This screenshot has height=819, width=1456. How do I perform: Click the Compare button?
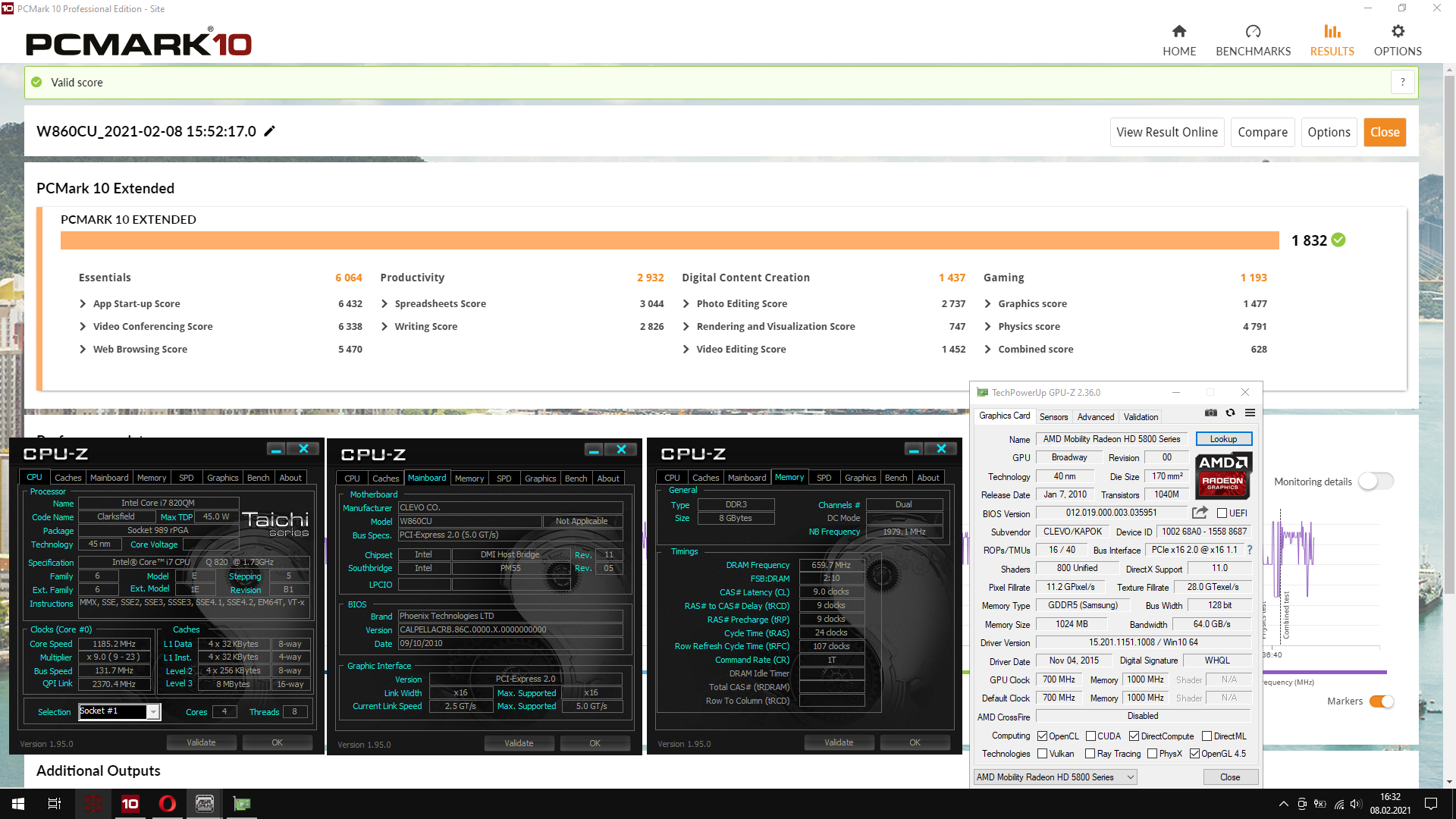1263,132
